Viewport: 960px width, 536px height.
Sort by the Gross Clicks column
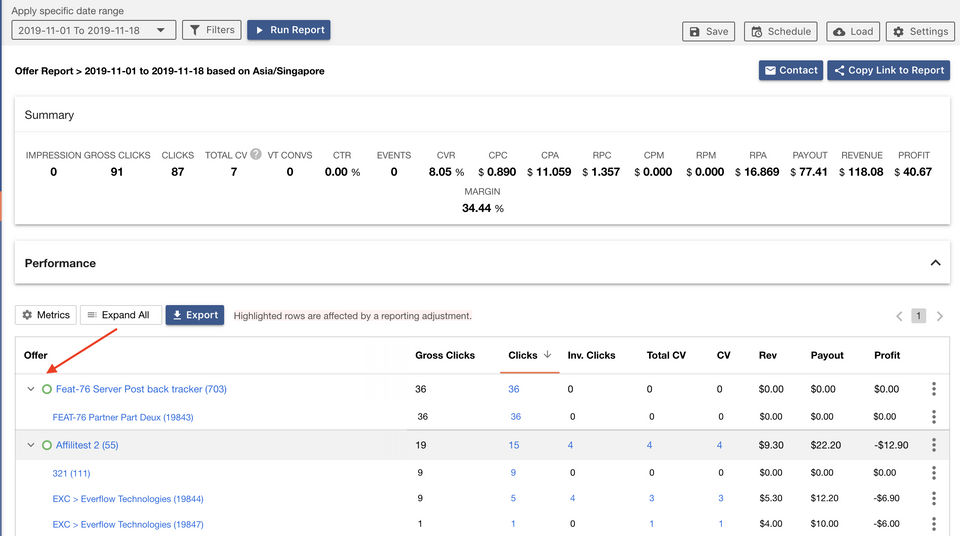pos(445,355)
